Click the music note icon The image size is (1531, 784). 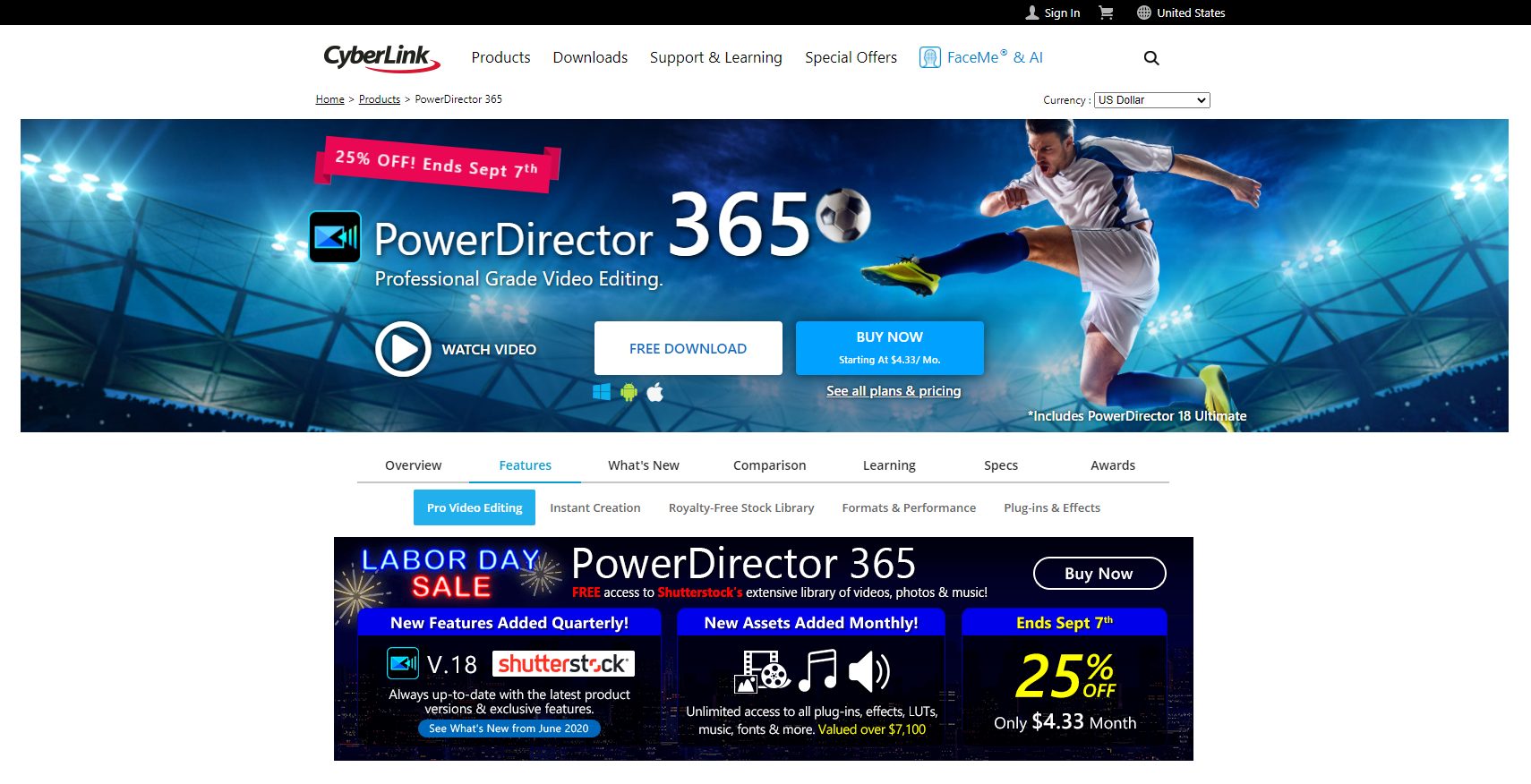pyautogui.click(x=817, y=671)
